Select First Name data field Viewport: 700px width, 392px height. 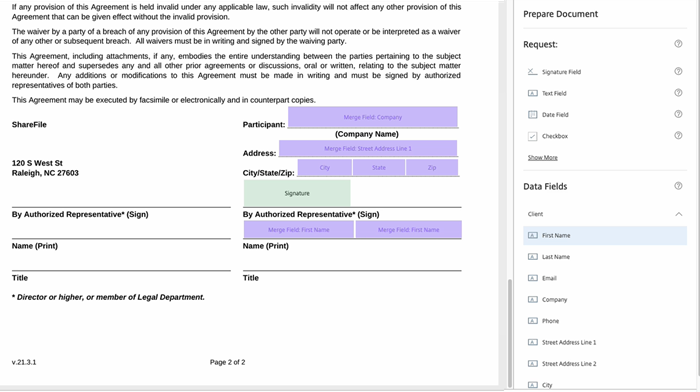pos(605,235)
